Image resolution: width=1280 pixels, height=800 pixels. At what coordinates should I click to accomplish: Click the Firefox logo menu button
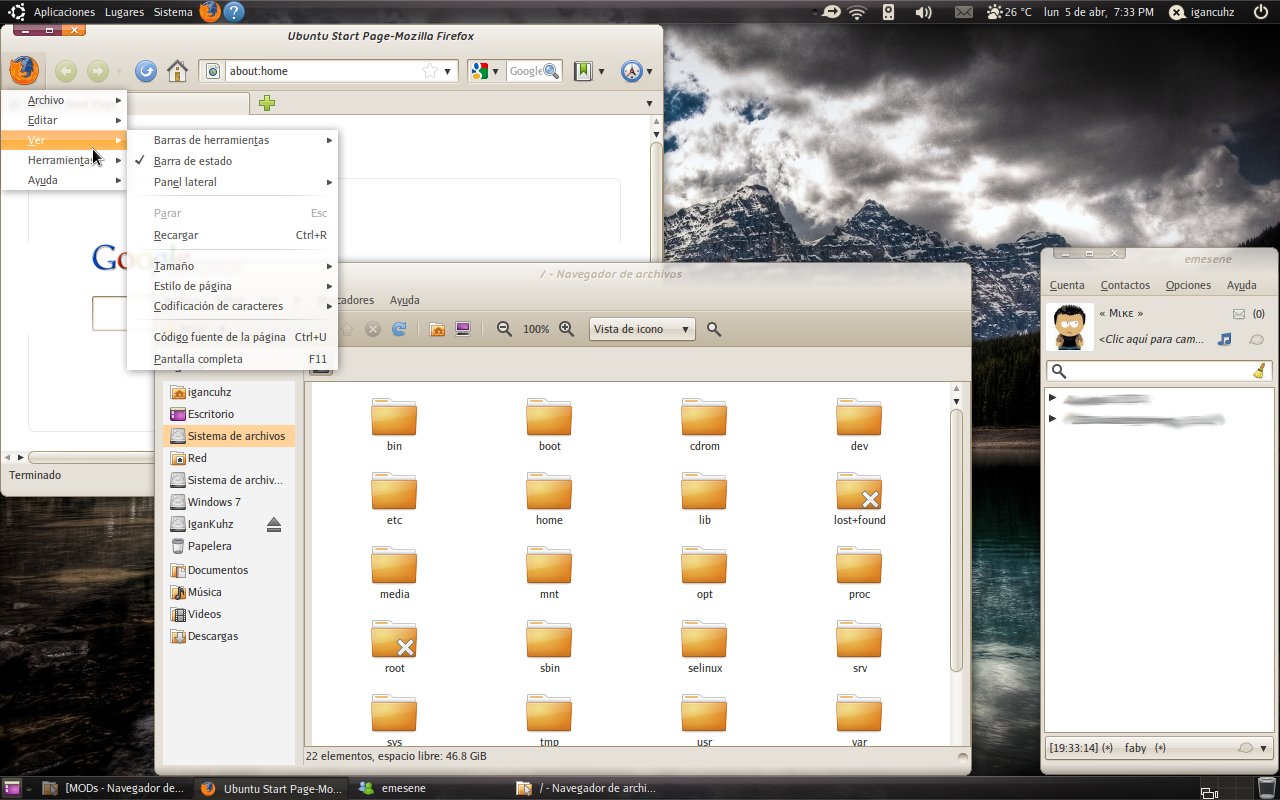[23, 70]
